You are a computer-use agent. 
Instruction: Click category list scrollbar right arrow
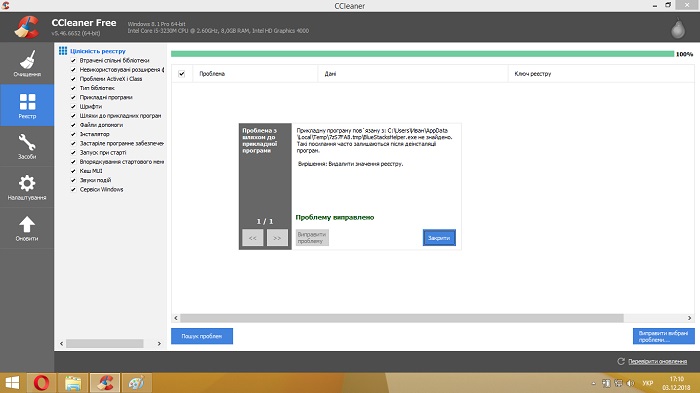(159, 343)
